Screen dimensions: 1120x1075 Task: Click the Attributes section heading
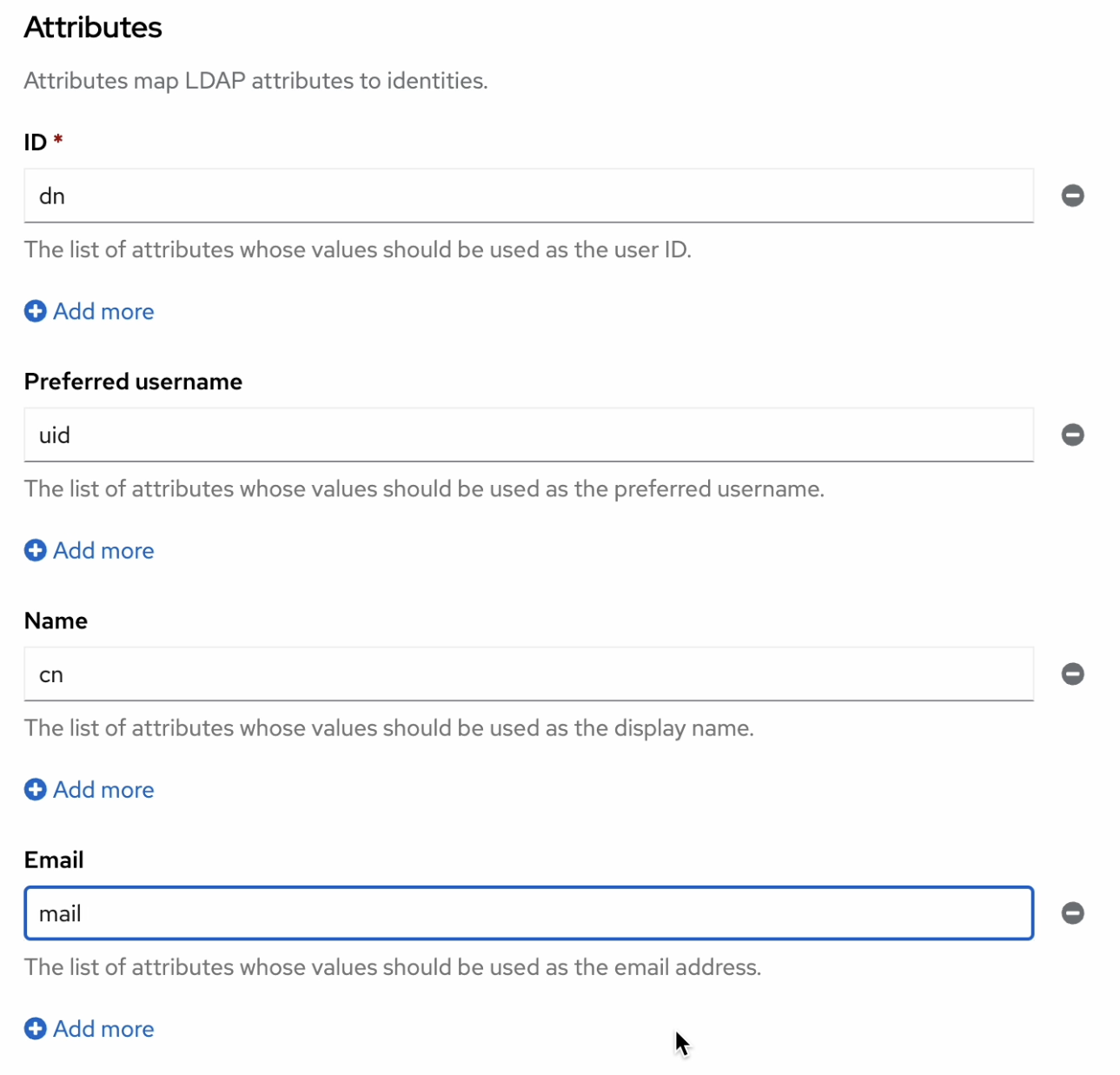92,27
